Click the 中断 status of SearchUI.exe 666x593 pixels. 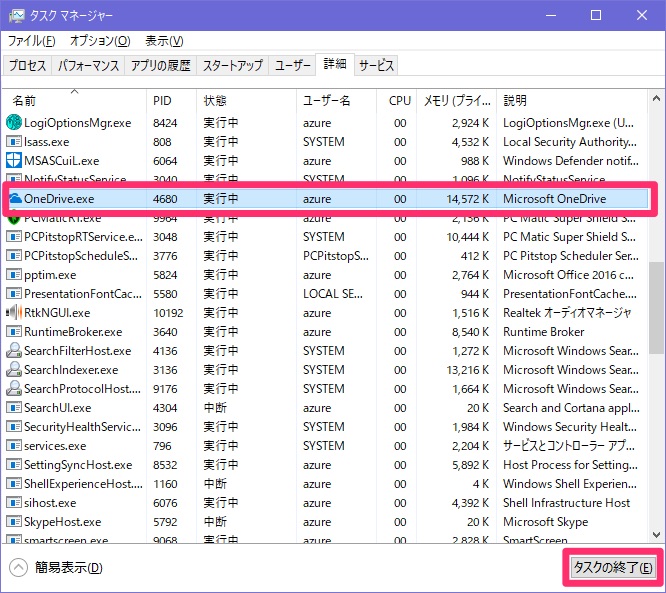pyautogui.click(x=215, y=408)
